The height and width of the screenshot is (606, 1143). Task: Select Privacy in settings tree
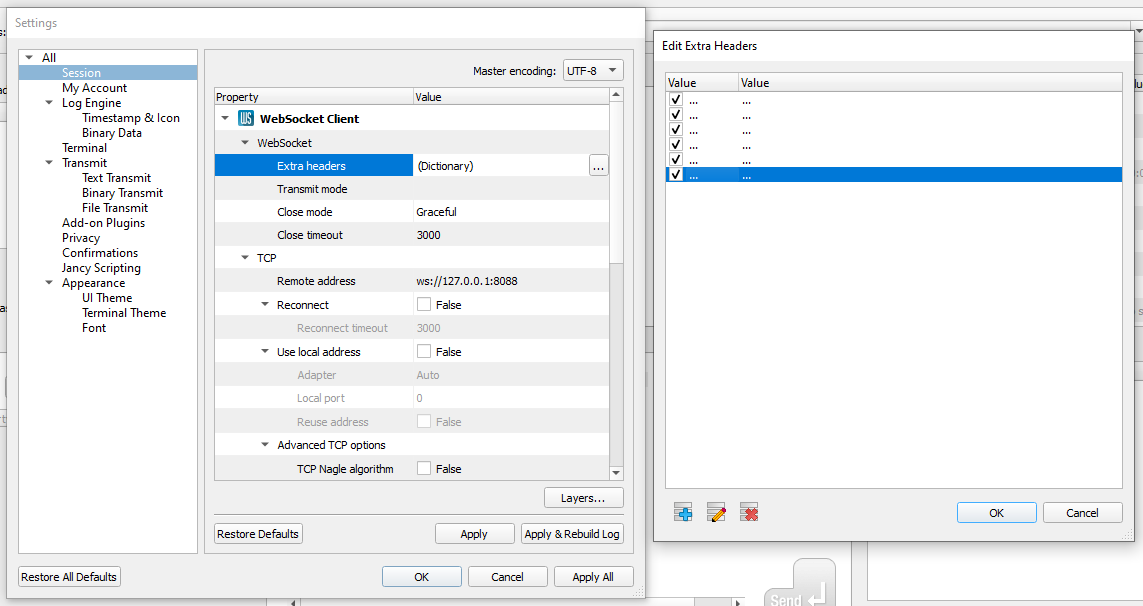click(81, 238)
